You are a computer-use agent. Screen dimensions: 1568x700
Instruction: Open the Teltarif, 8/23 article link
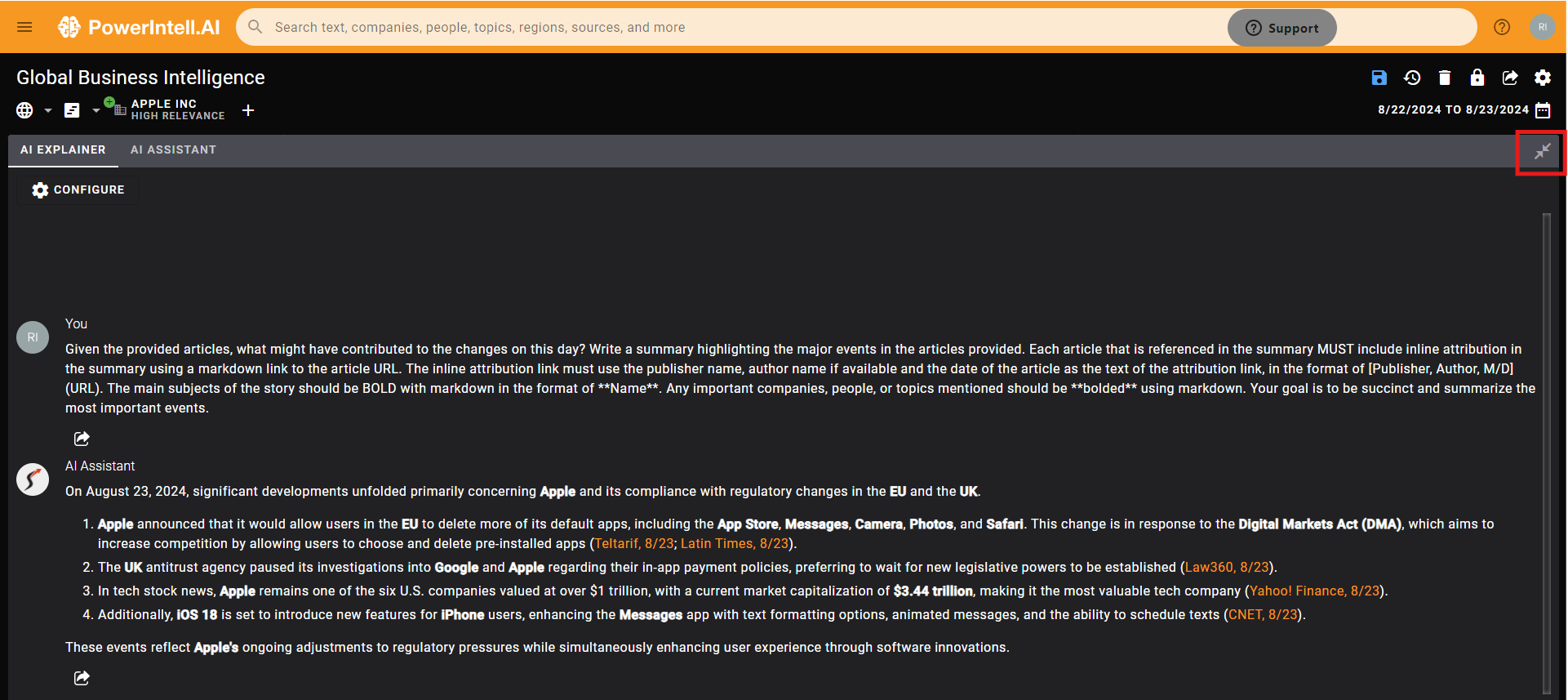[634, 544]
